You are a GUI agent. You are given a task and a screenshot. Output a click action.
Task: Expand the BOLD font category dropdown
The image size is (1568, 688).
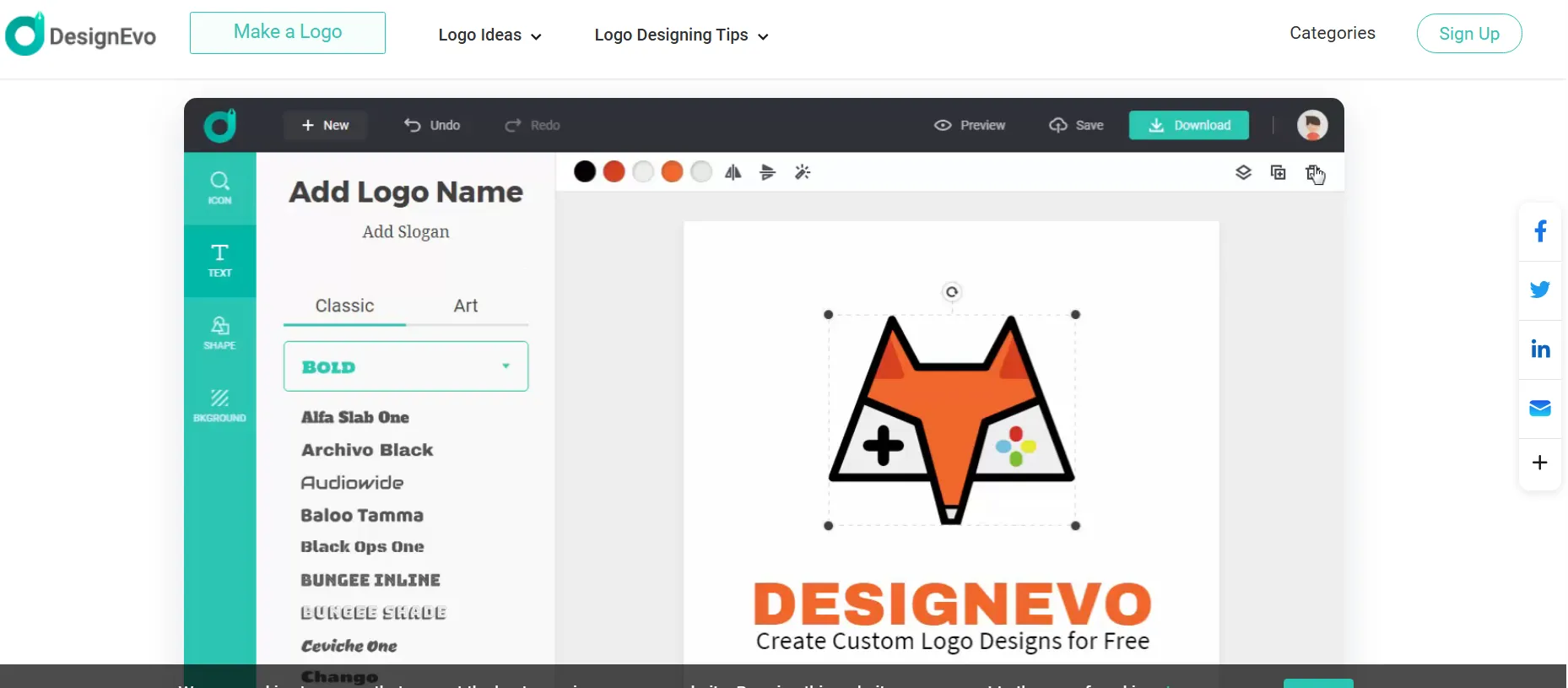pyautogui.click(x=406, y=366)
